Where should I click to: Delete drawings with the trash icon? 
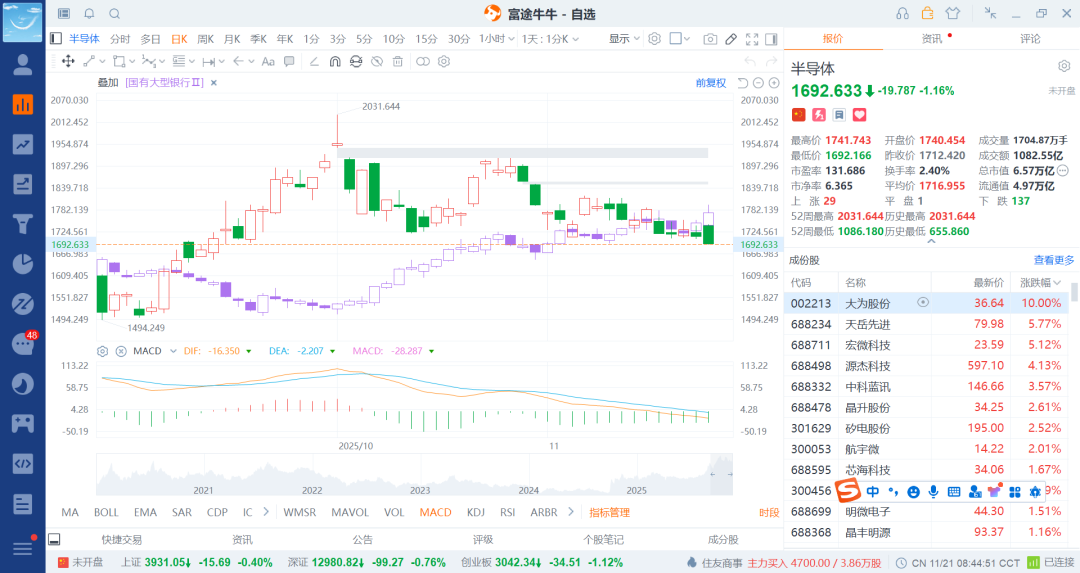[398, 61]
